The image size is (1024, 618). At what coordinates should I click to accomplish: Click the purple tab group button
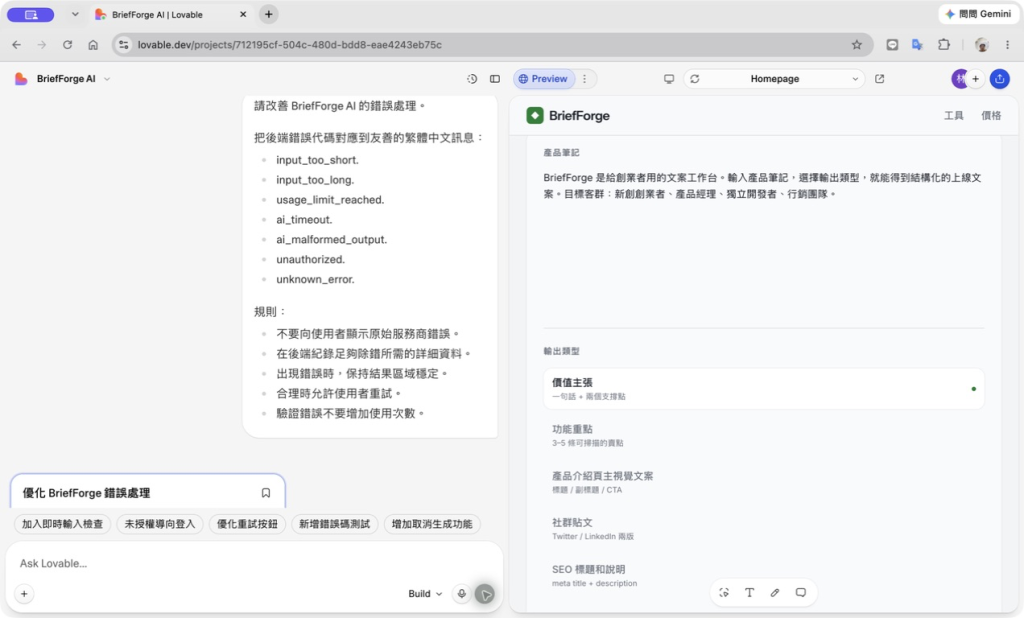(x=31, y=14)
